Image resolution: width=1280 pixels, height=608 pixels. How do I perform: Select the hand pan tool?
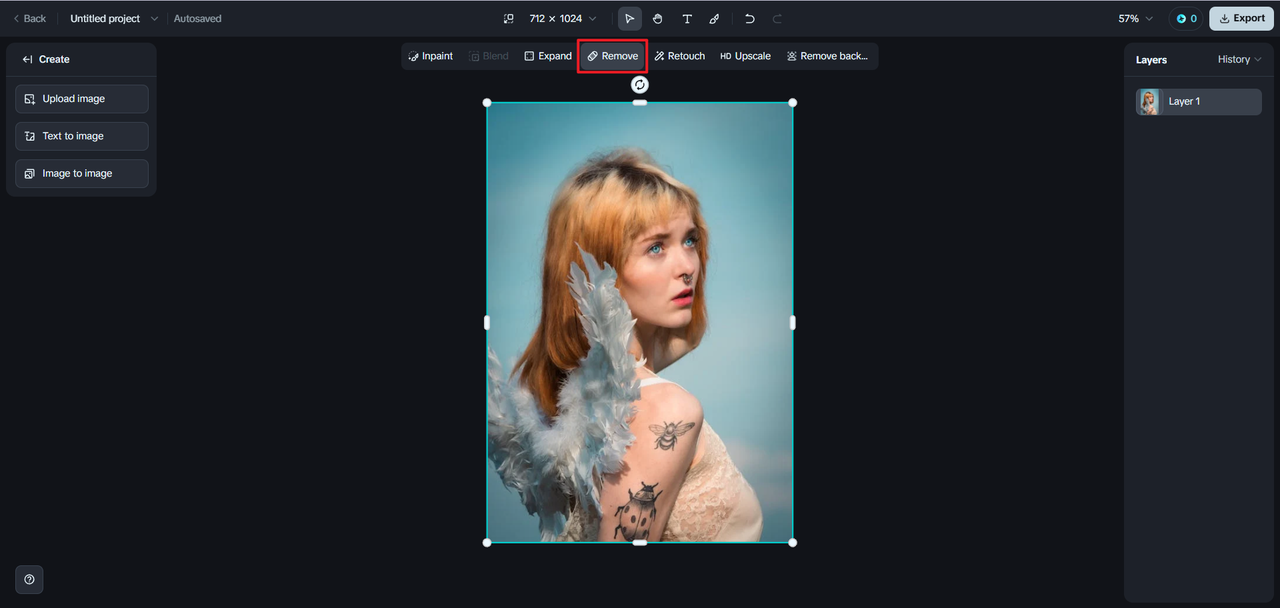tap(657, 19)
